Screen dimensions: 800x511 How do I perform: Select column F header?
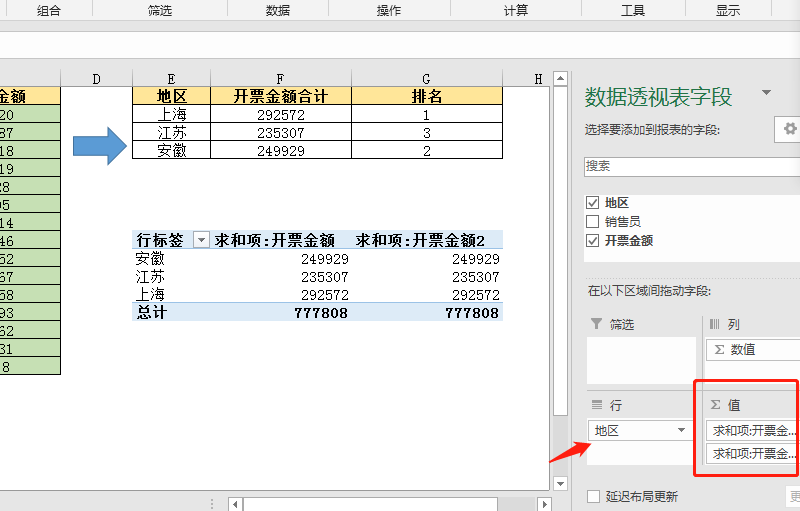click(281, 79)
